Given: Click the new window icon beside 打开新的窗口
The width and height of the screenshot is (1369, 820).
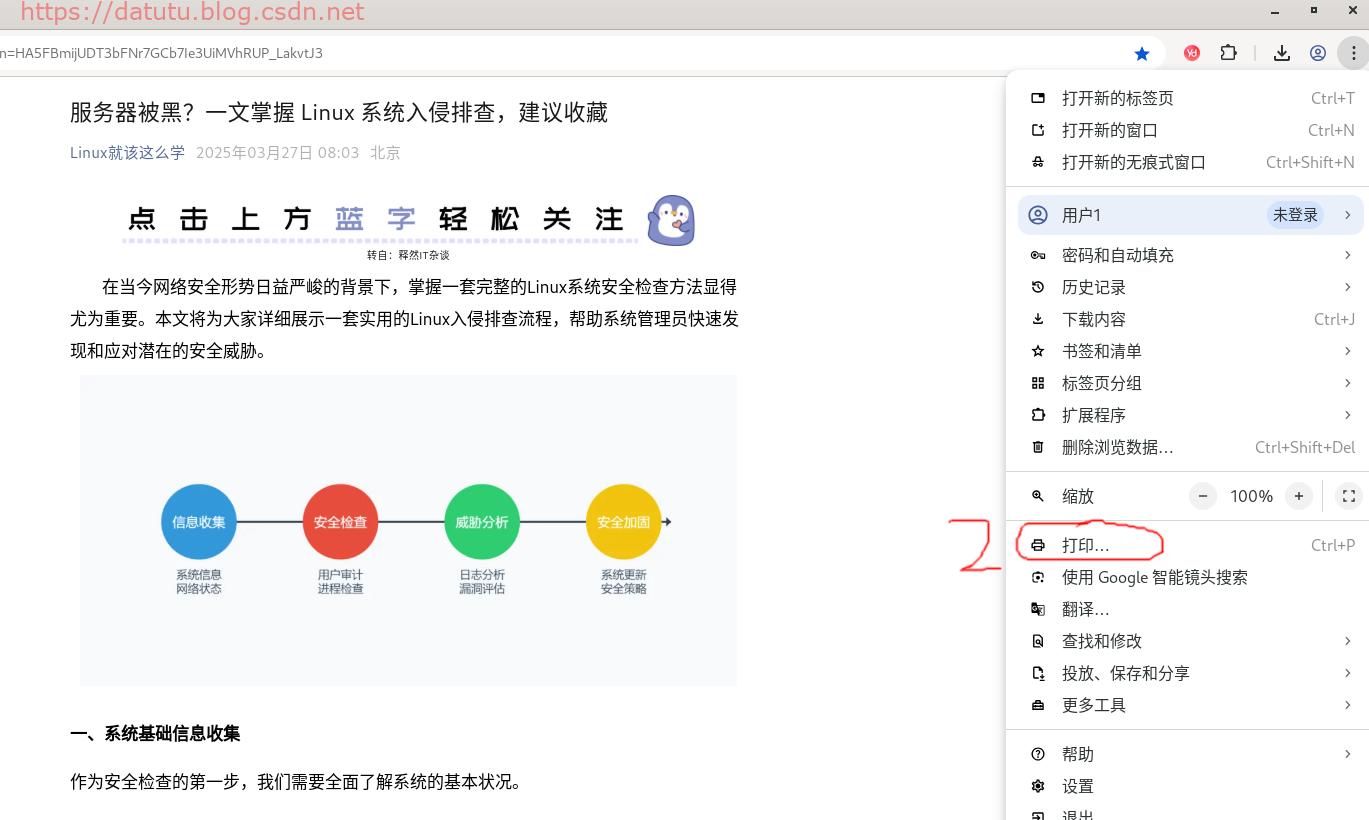Looking at the screenshot, I should pos(1038,130).
